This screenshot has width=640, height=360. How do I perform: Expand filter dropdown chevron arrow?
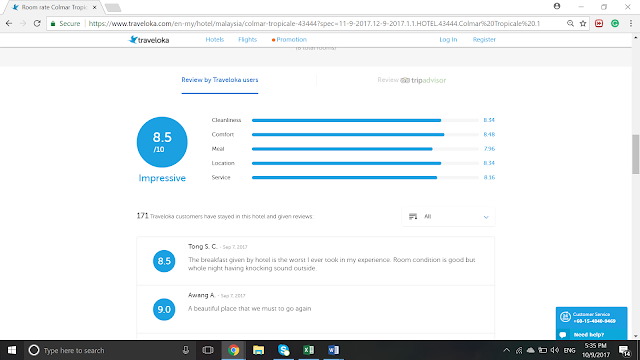[486, 217]
